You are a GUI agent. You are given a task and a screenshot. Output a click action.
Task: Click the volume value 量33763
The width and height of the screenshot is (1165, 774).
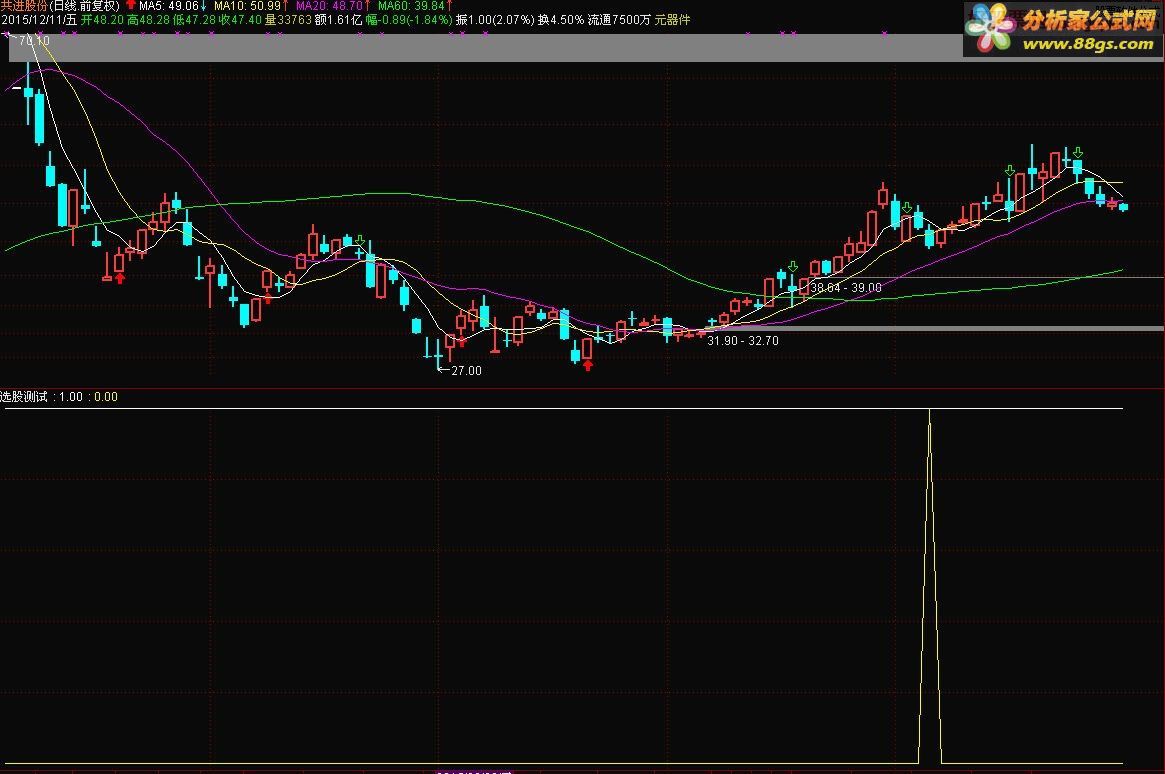point(288,20)
